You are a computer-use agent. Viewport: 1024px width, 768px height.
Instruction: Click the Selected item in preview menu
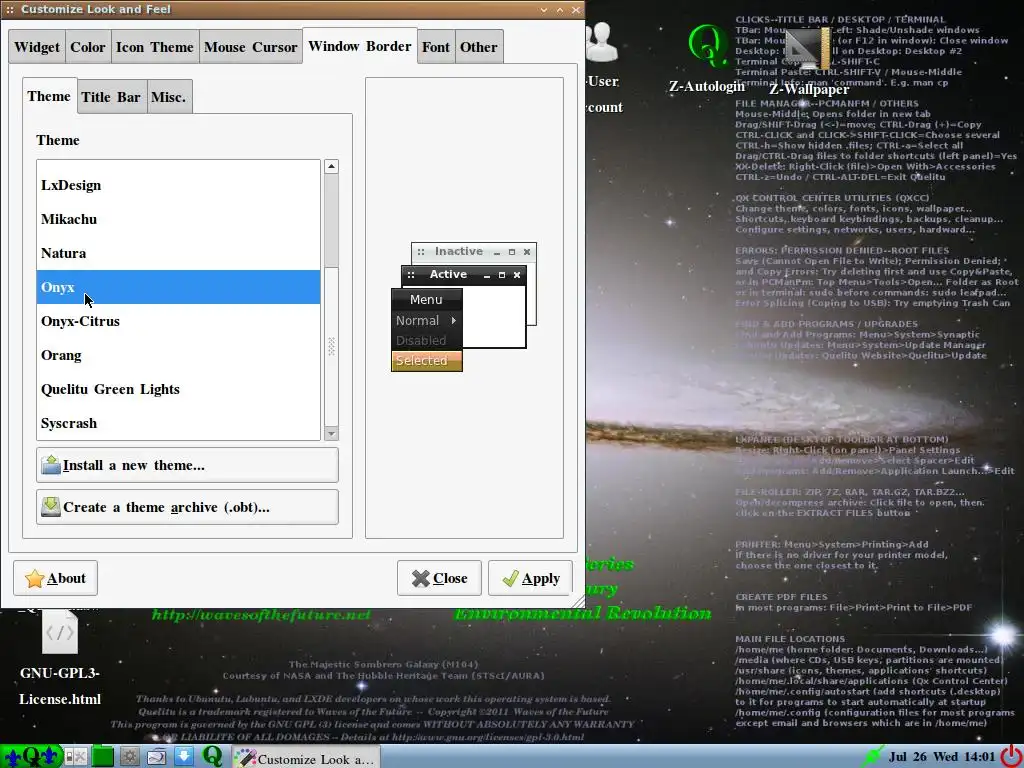(x=427, y=360)
